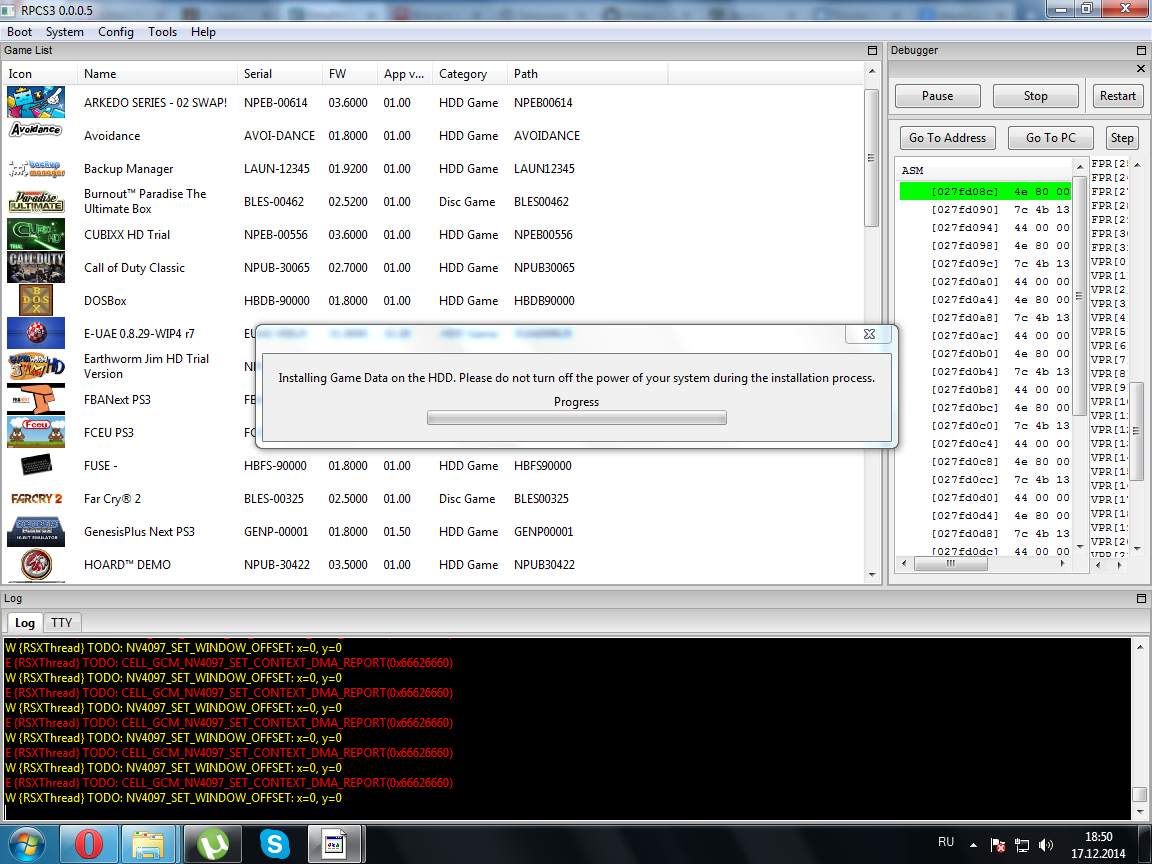
Task: Open the Config menu
Action: 116,32
